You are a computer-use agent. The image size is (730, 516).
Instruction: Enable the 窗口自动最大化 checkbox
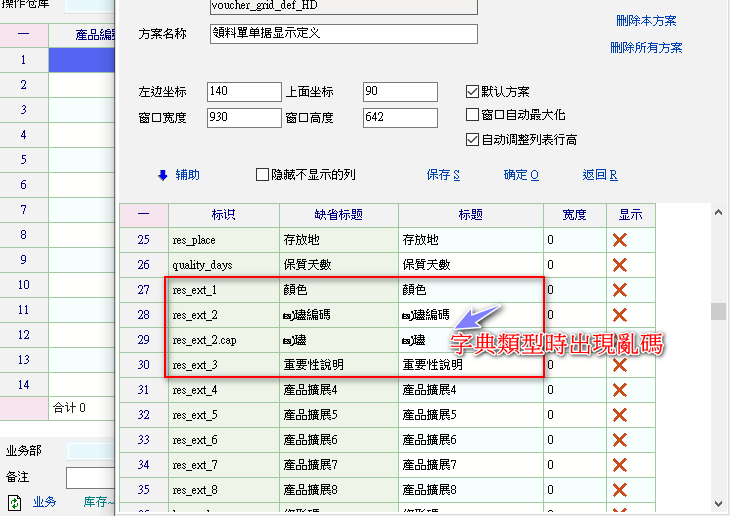point(473,116)
